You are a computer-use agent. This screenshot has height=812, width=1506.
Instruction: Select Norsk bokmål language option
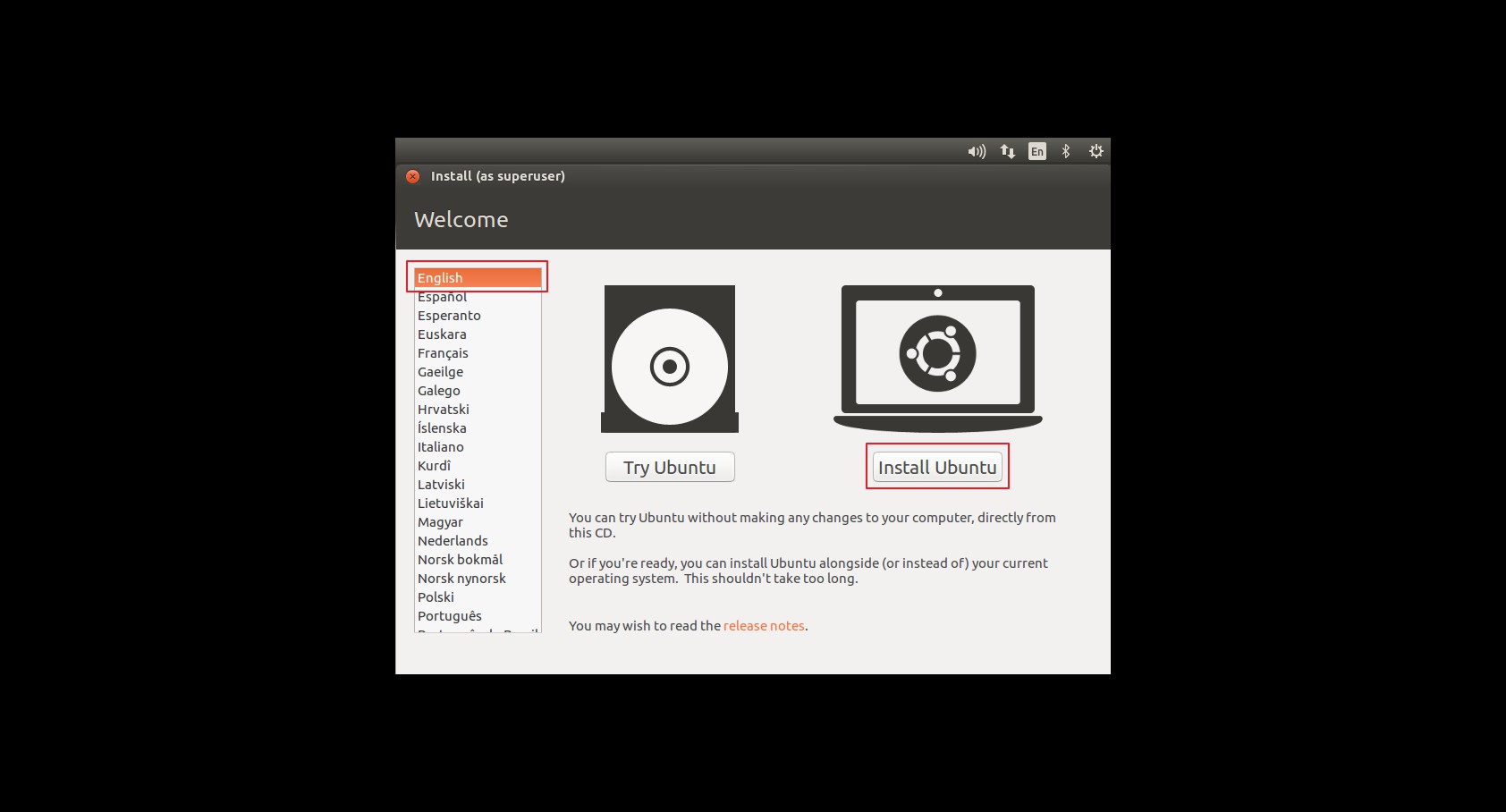[x=460, y=559]
